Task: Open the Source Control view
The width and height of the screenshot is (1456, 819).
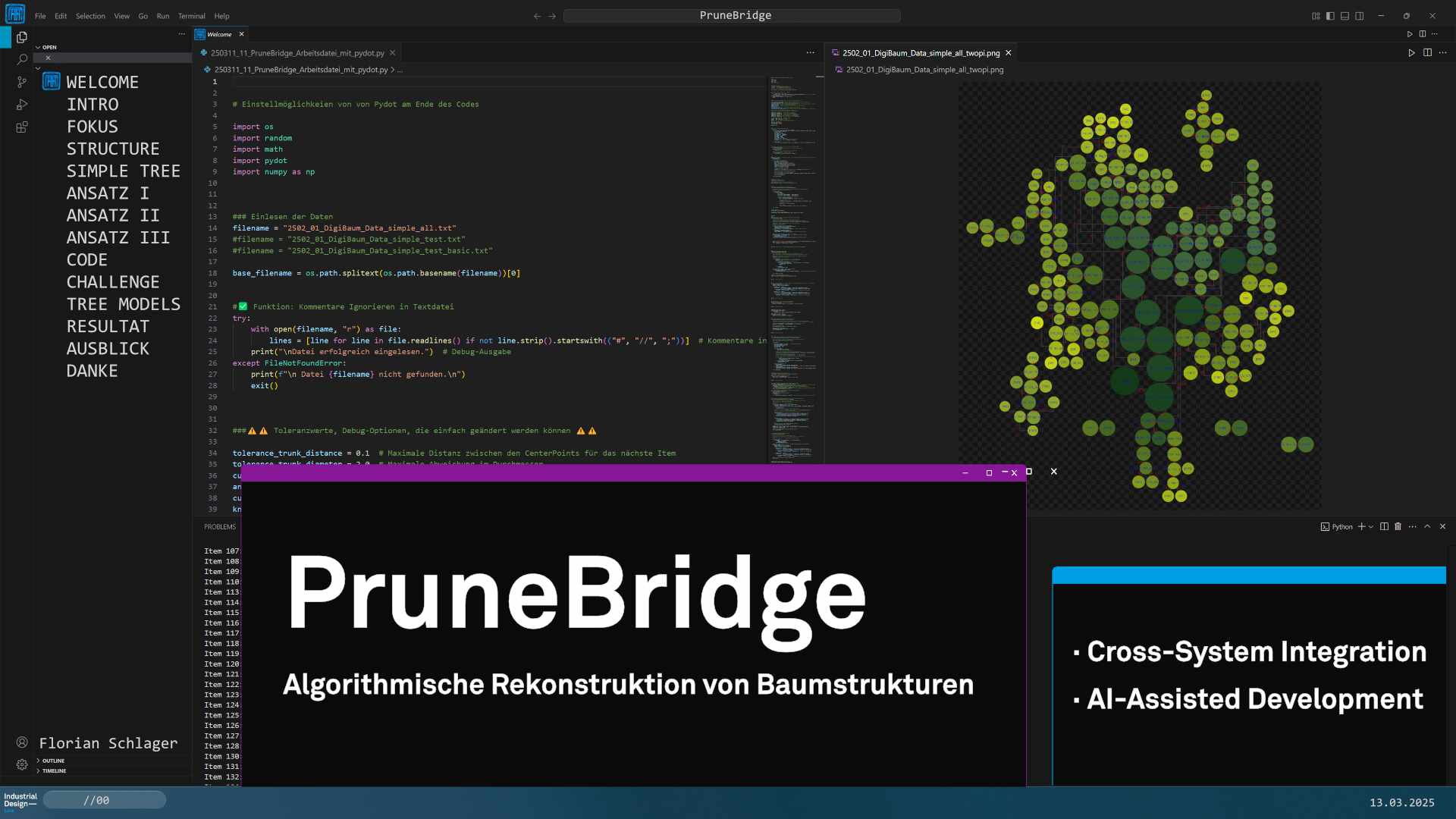Action: pos(22,82)
